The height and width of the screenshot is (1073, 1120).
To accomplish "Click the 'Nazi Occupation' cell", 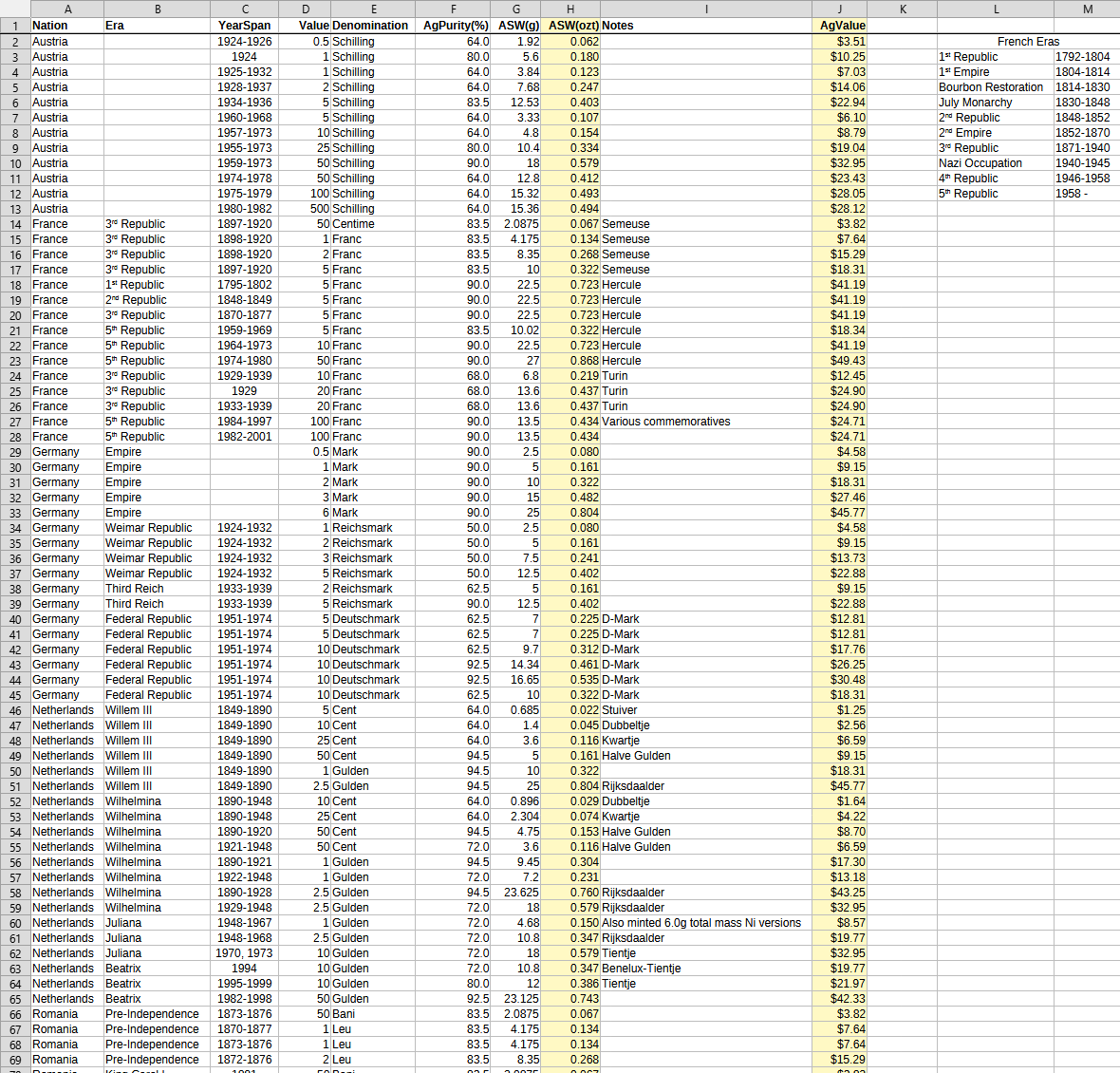I will click(996, 163).
